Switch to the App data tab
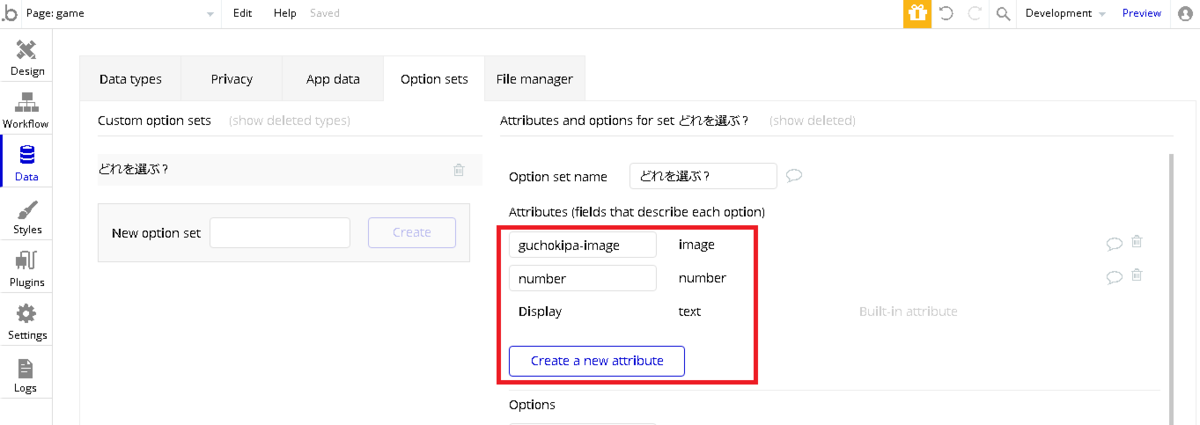This screenshot has height=425, width=1200. (332, 79)
